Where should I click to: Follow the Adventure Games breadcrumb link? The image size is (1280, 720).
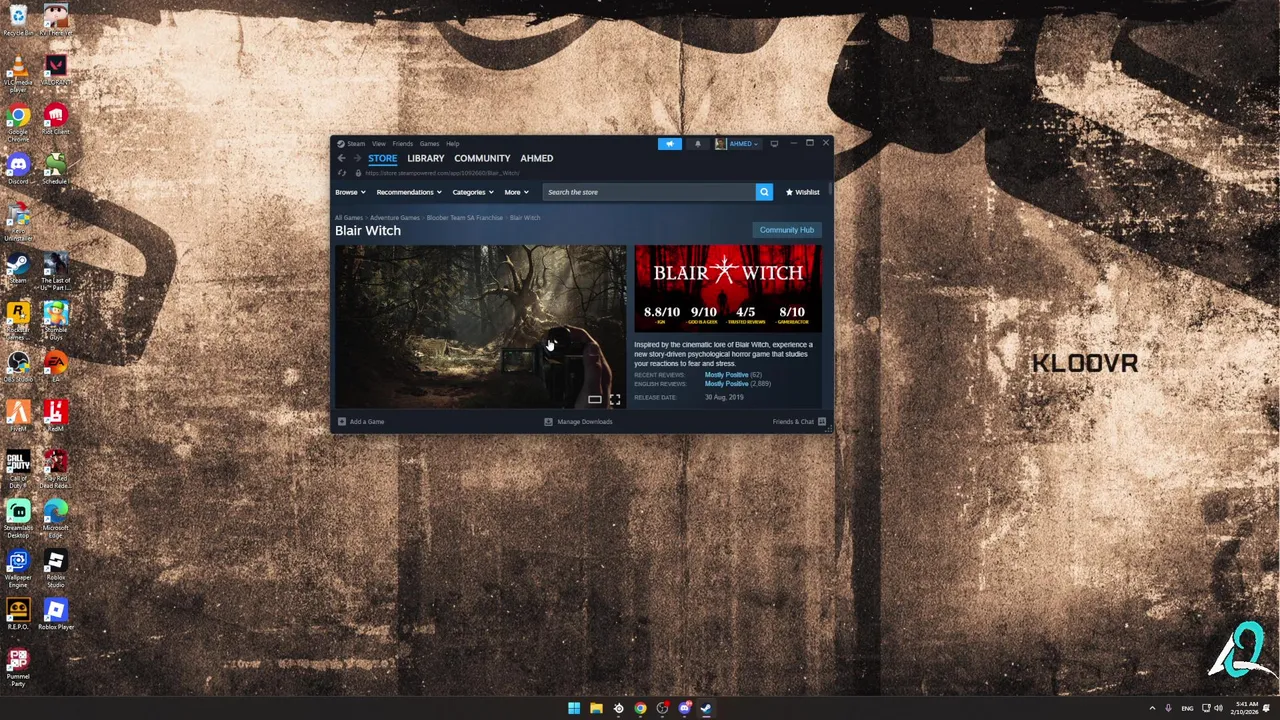395,217
